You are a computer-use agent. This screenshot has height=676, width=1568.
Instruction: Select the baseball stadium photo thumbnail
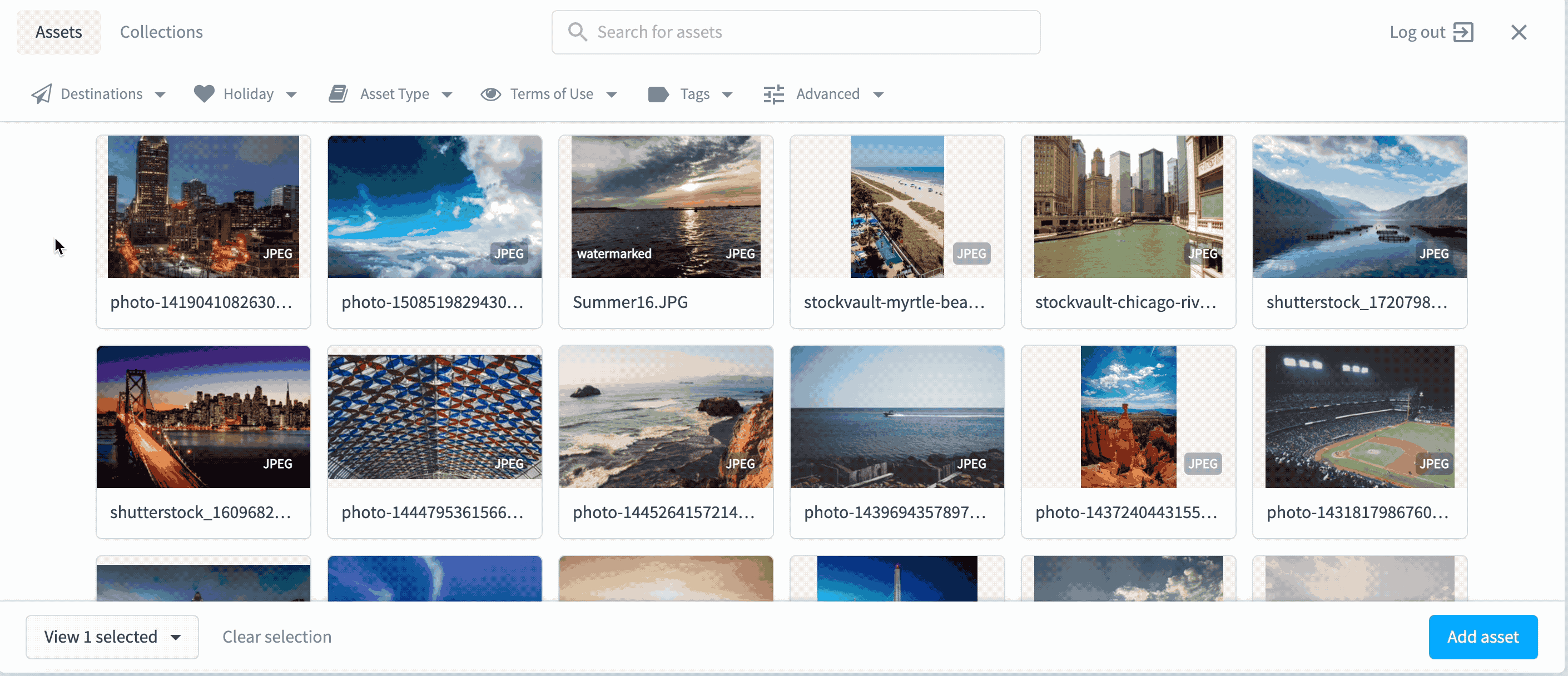pyautogui.click(x=1359, y=417)
